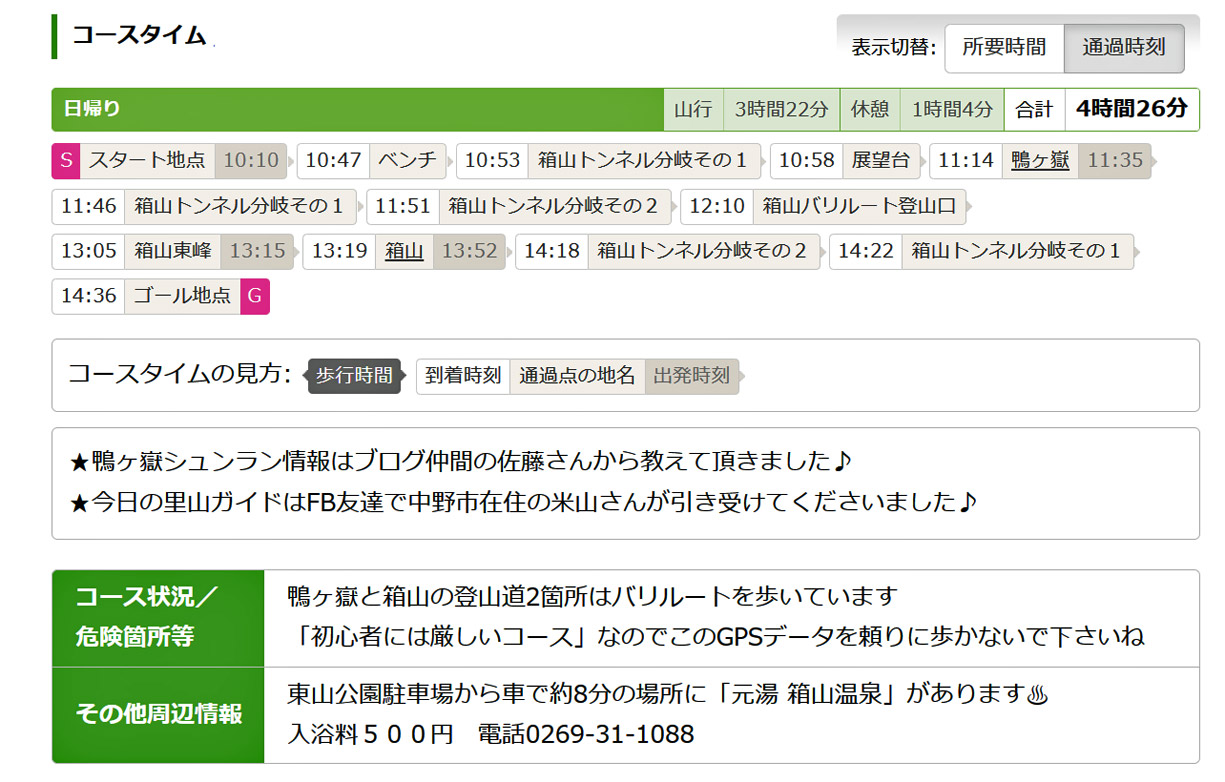The height and width of the screenshot is (782, 1225).
Task: Select the 日帰り day-trip header bar
Action: pyautogui.click(x=356, y=109)
